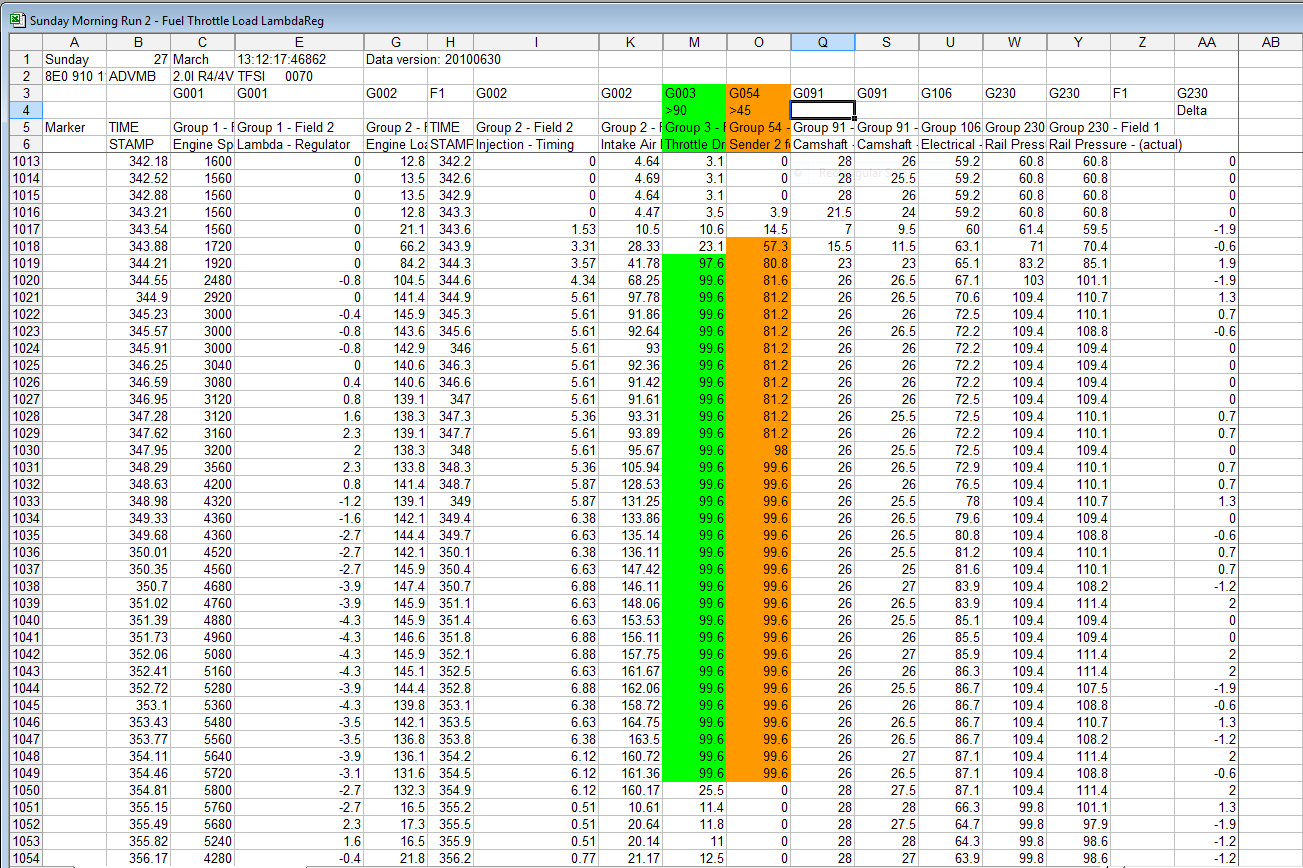Click the '13:12:17:46862' time cell

299,59
